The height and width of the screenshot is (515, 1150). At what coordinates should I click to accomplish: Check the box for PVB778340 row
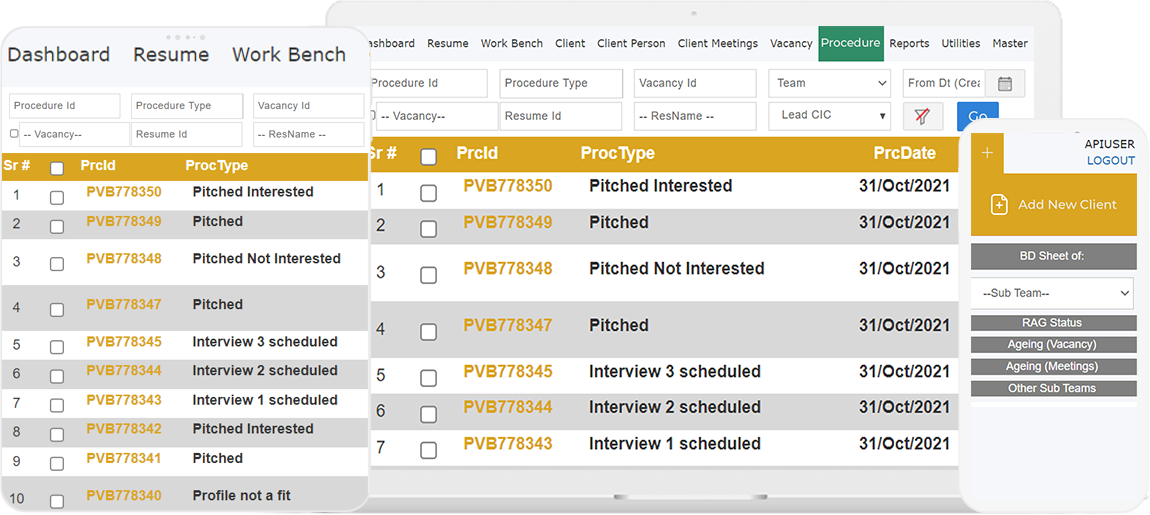pyautogui.click(x=57, y=500)
